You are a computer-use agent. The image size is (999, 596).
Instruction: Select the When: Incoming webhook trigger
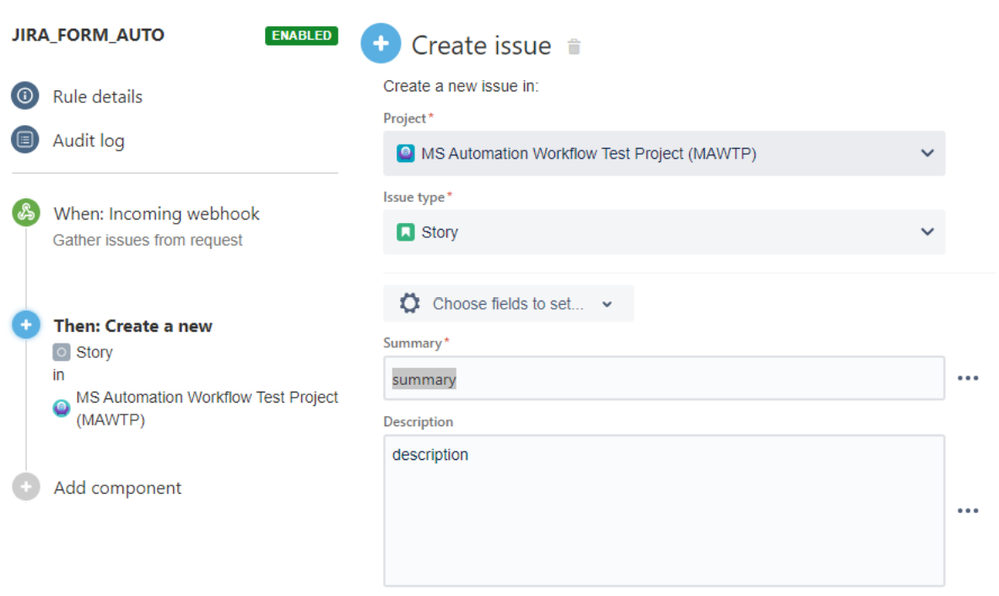[x=156, y=214]
